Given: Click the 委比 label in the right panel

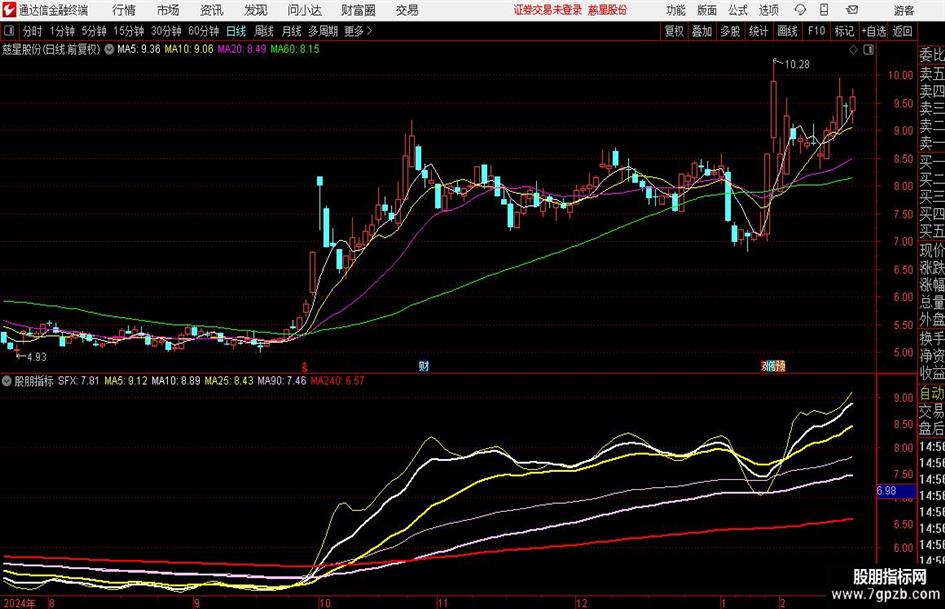Looking at the screenshot, I should point(931,55).
